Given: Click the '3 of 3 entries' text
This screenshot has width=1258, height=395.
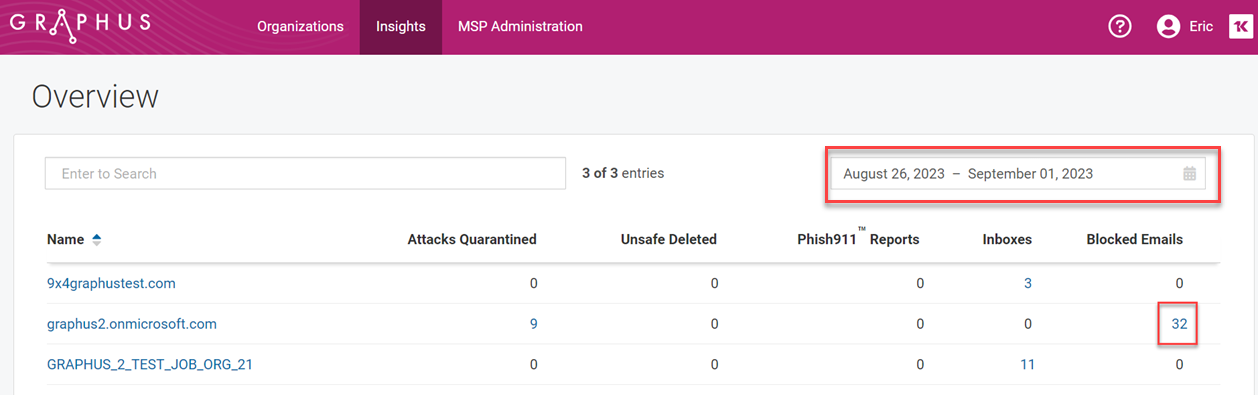Looking at the screenshot, I should [x=623, y=173].
